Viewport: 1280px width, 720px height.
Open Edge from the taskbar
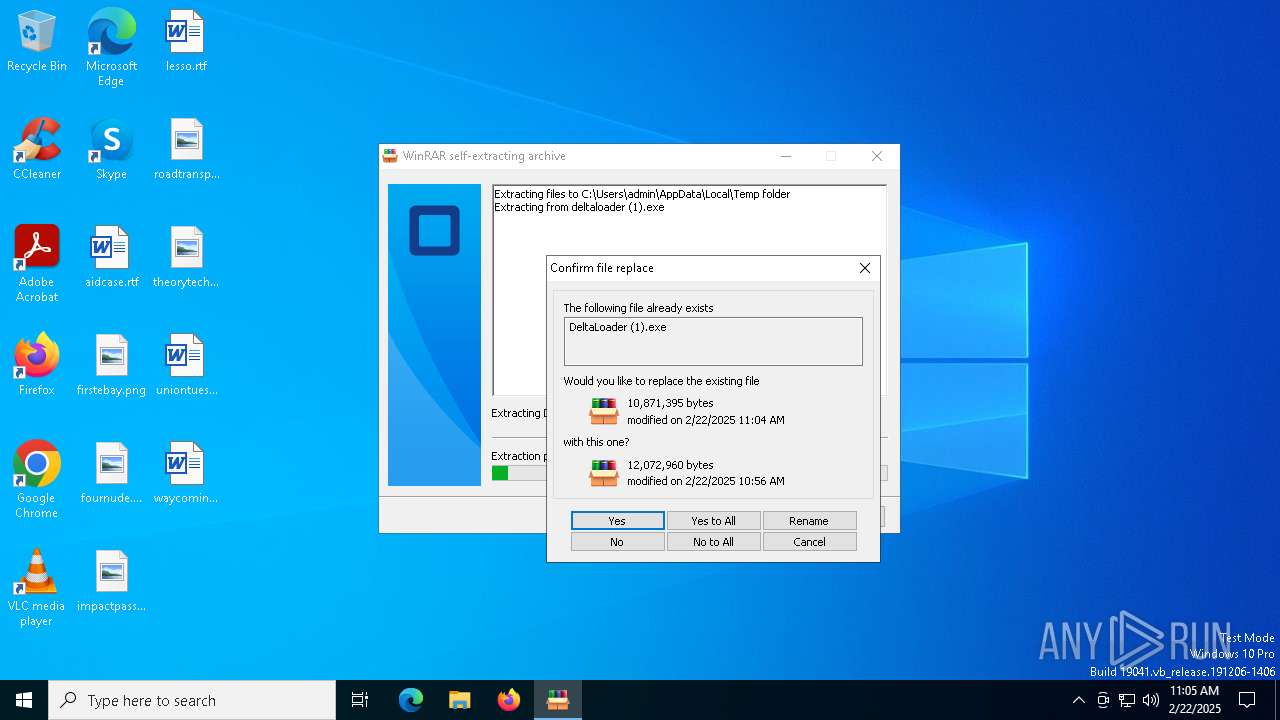(411, 700)
